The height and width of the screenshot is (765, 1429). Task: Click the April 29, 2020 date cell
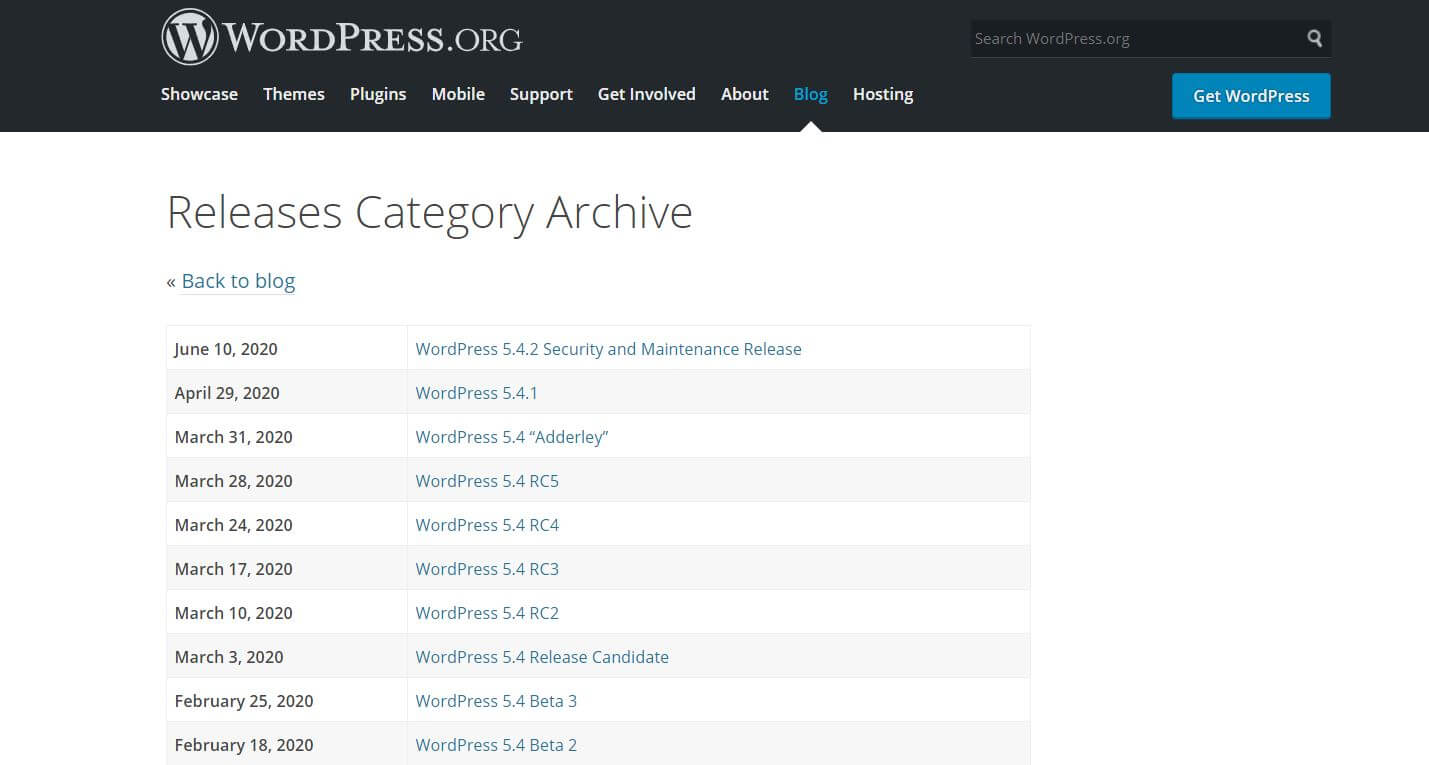[287, 392]
